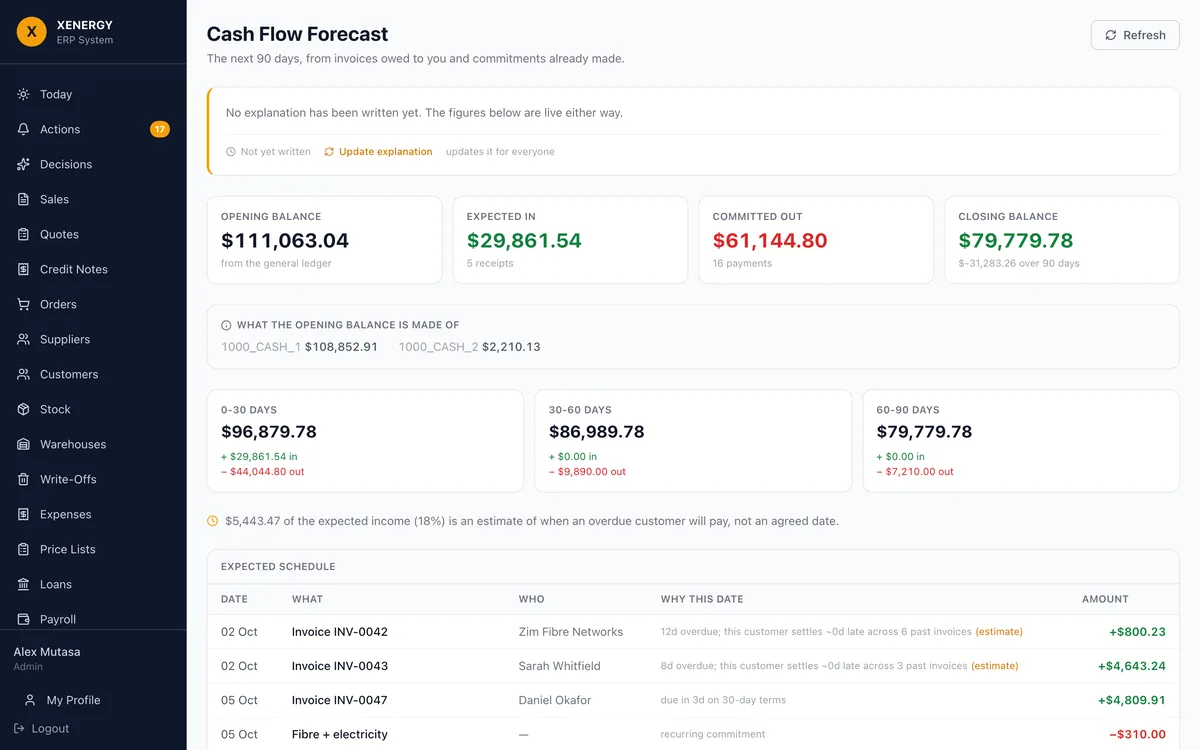Open Suppliers list

click(x=93, y=339)
